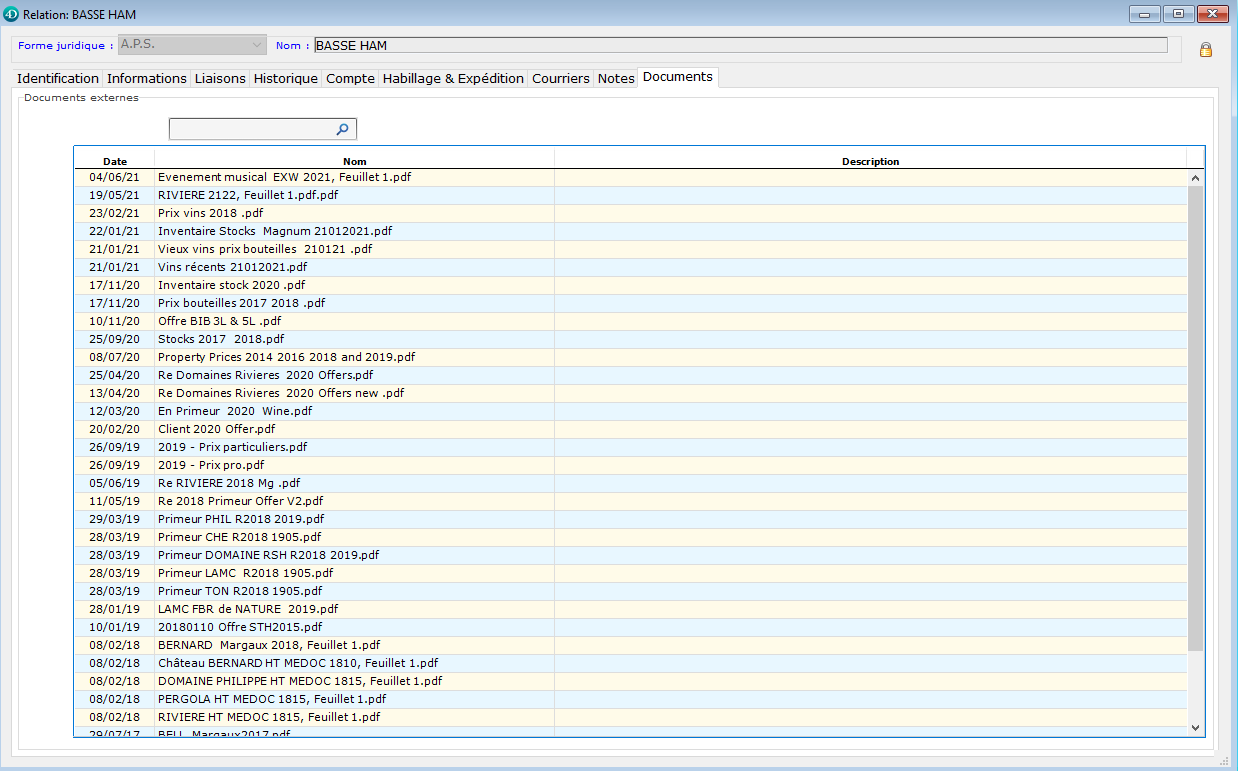The image size is (1238, 771).
Task: Select the Courriers tab
Action: pos(560,78)
